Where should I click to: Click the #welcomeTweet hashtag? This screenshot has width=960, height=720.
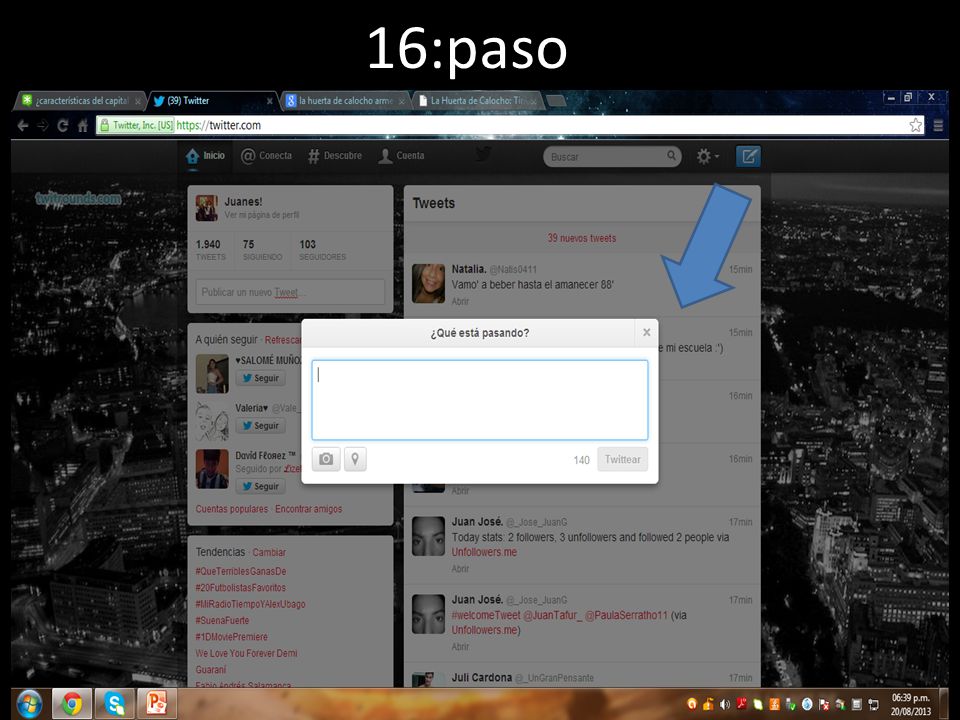[x=486, y=615]
